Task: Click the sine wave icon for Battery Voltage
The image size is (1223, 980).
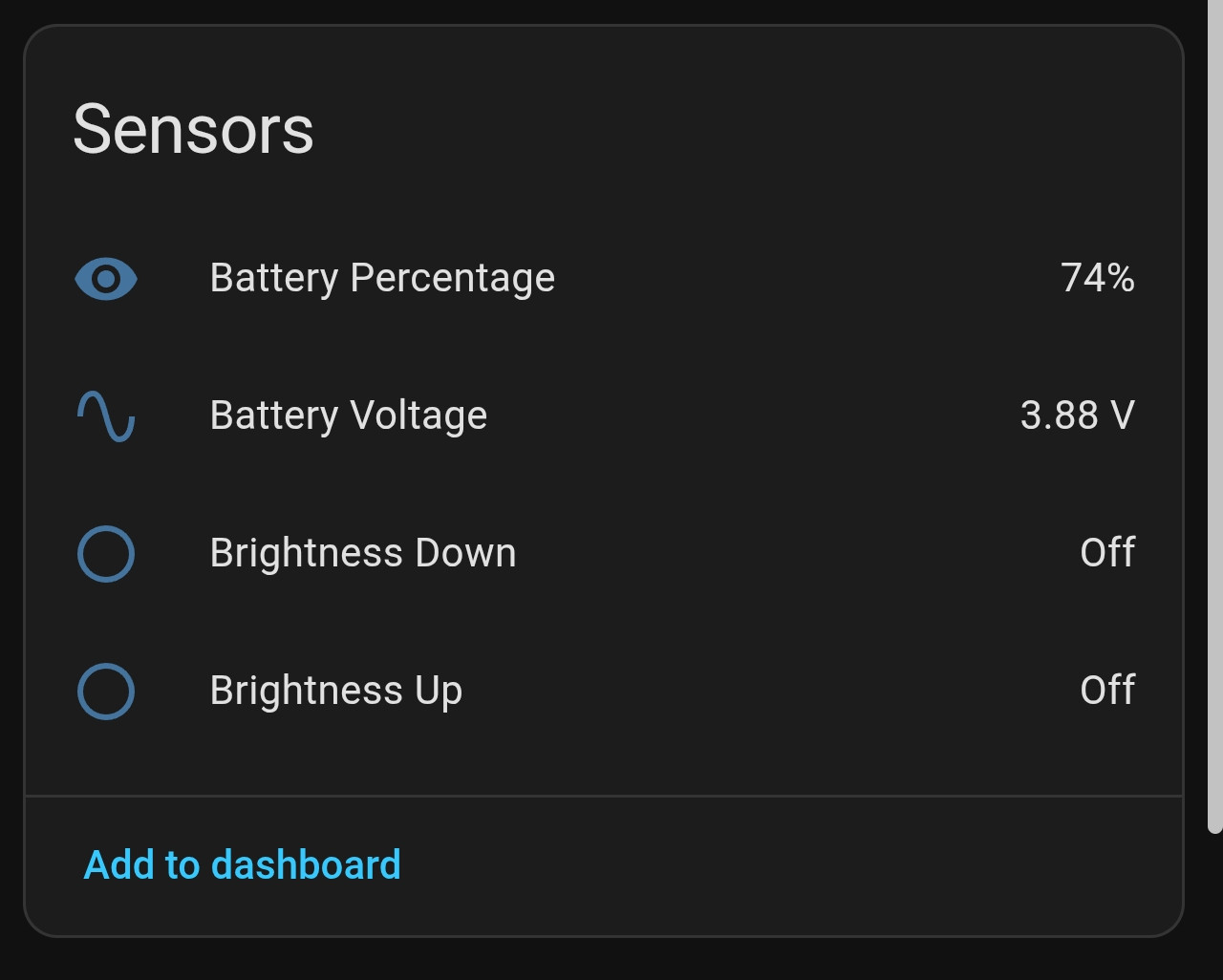Action: point(106,416)
